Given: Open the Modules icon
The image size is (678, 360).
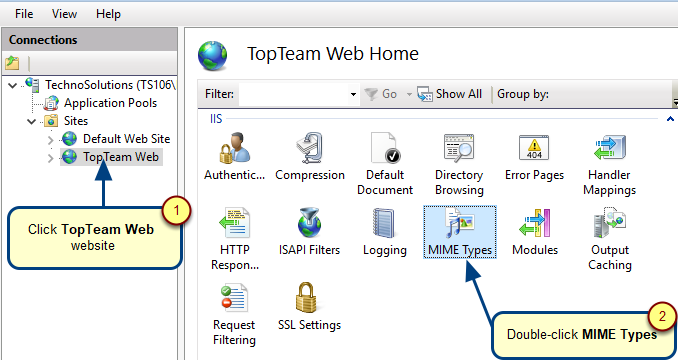Looking at the screenshot, I should pyautogui.click(x=534, y=223).
